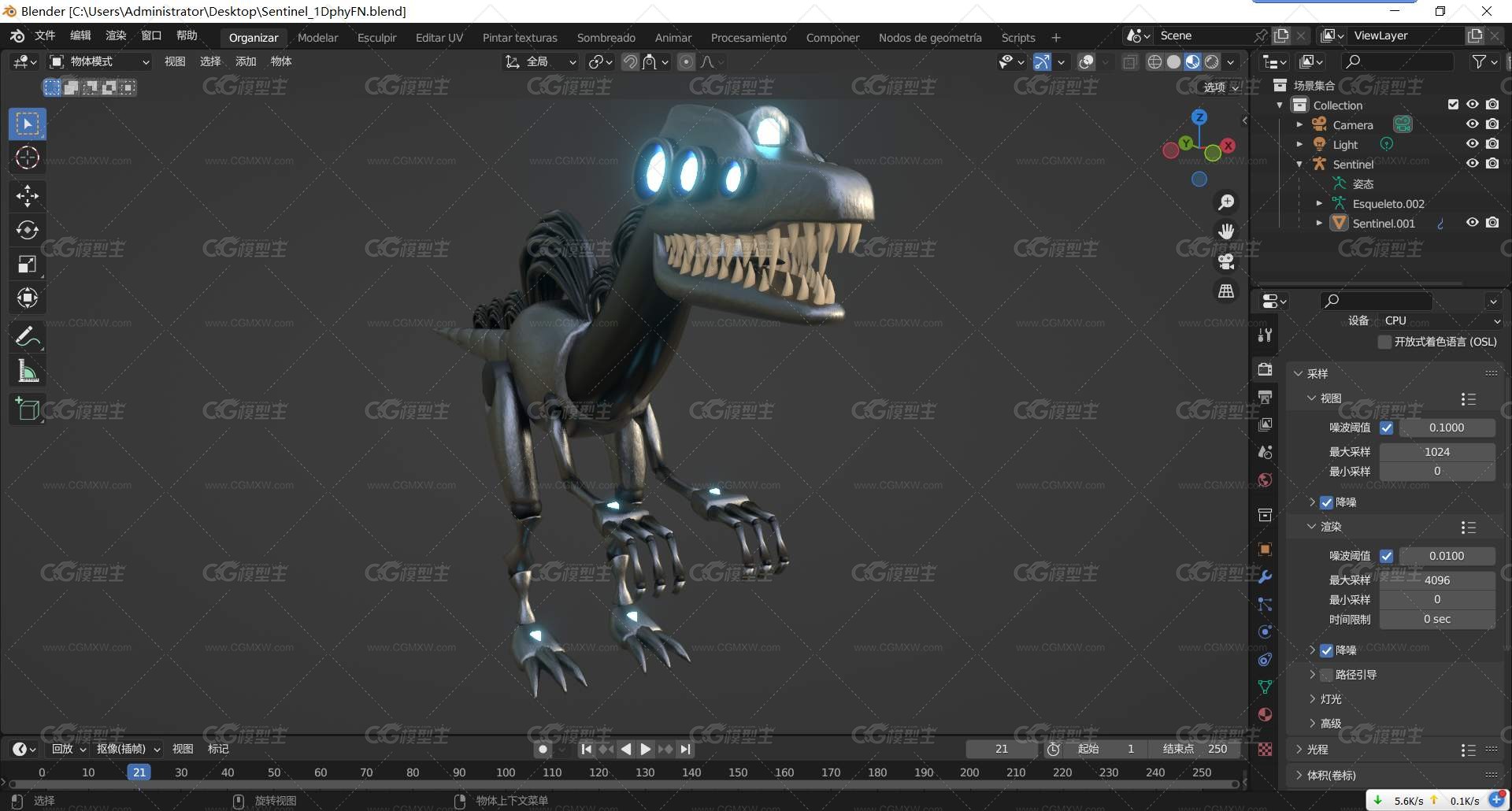Open the Particles properties tab
Screen dimensions: 1512x811
click(x=1265, y=604)
